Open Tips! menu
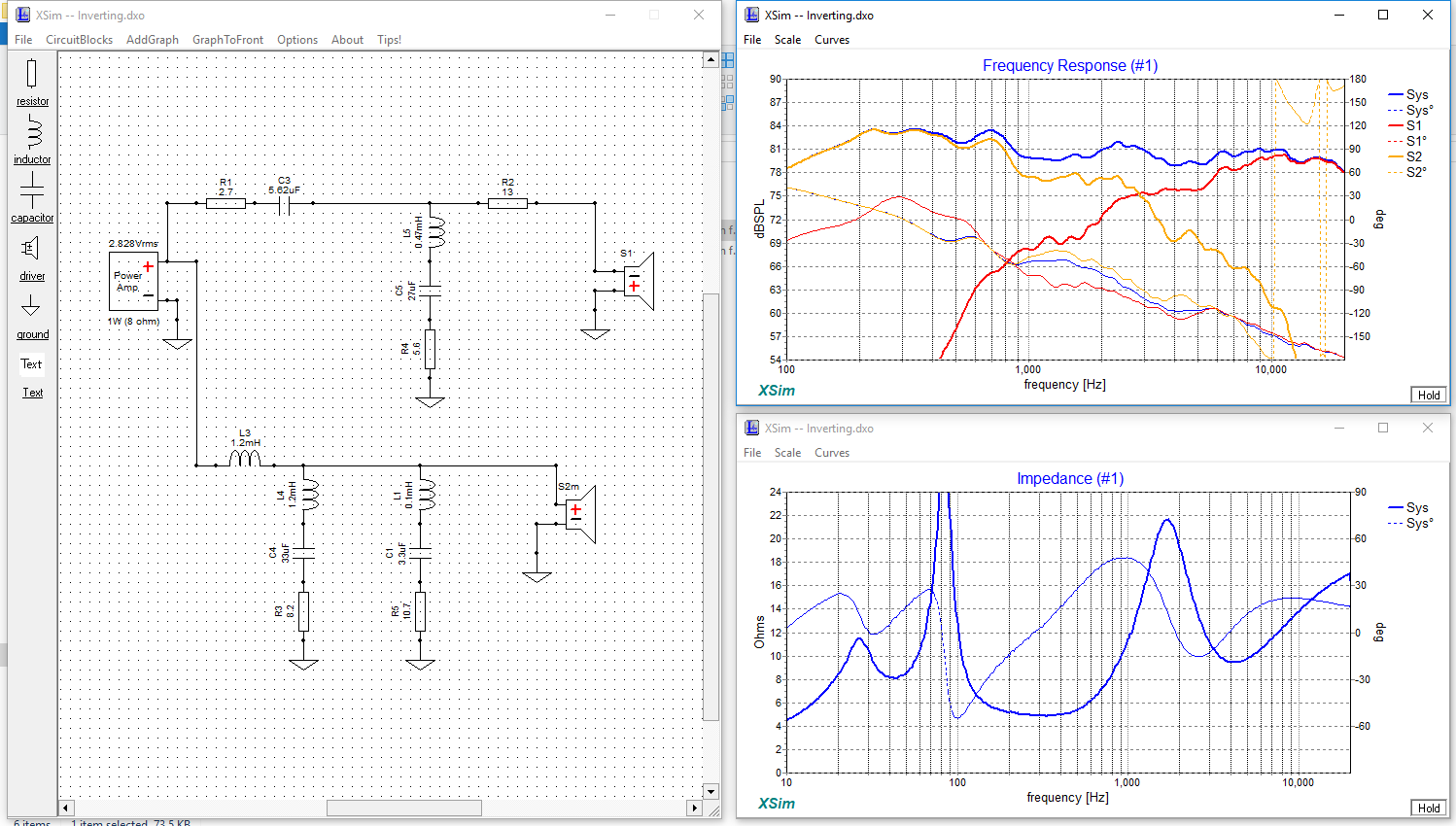The image size is (1456, 826). point(389,40)
